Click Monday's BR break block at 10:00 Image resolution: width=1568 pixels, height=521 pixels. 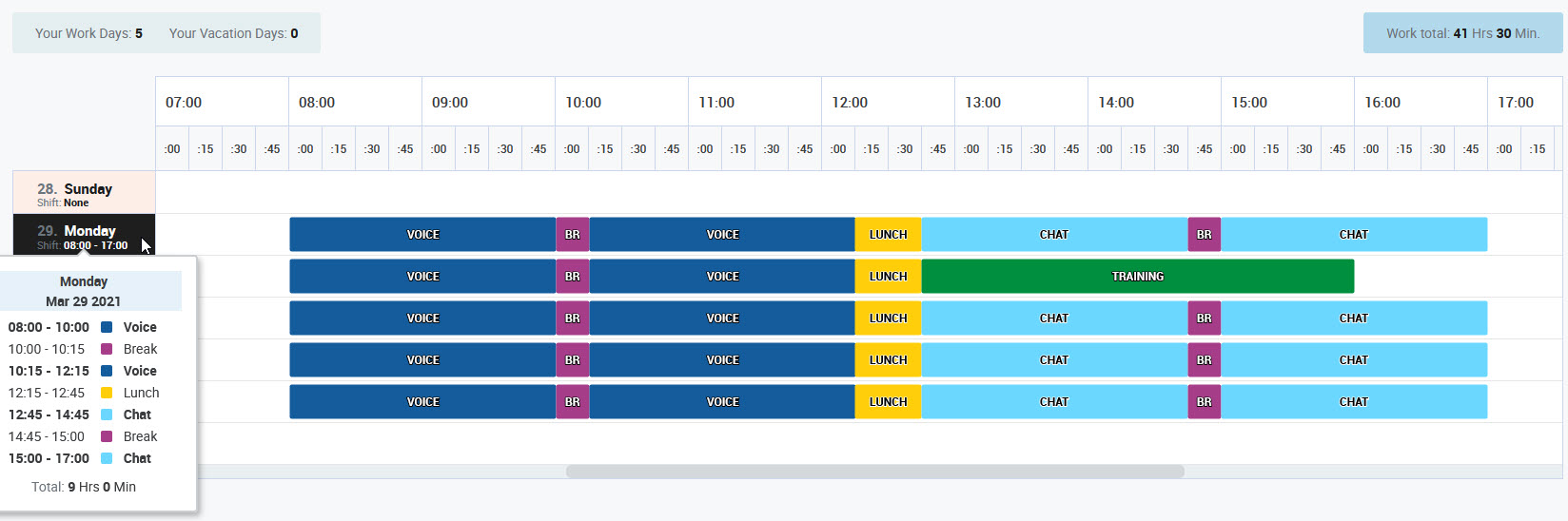click(572, 235)
